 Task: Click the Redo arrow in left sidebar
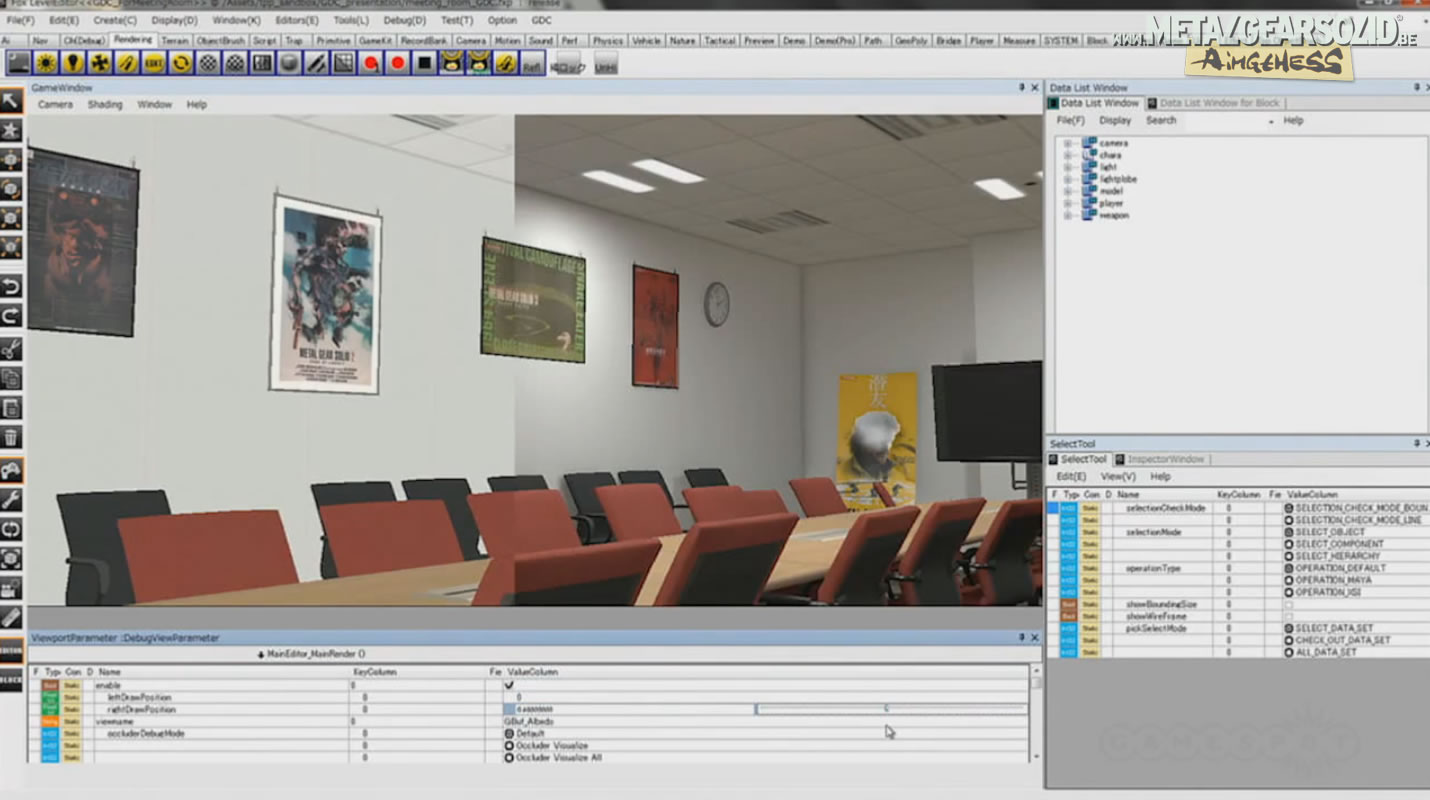(x=11, y=317)
